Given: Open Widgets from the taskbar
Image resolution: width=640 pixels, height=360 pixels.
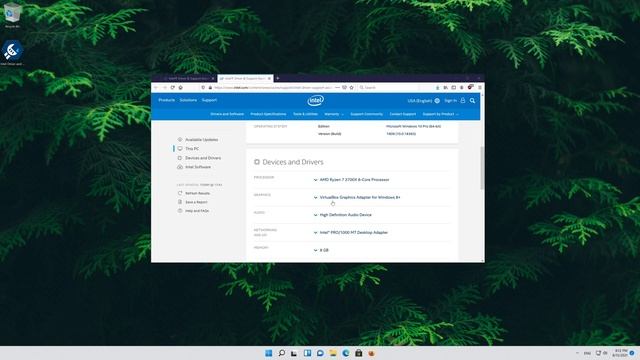Looking at the screenshot, I should point(307,353).
